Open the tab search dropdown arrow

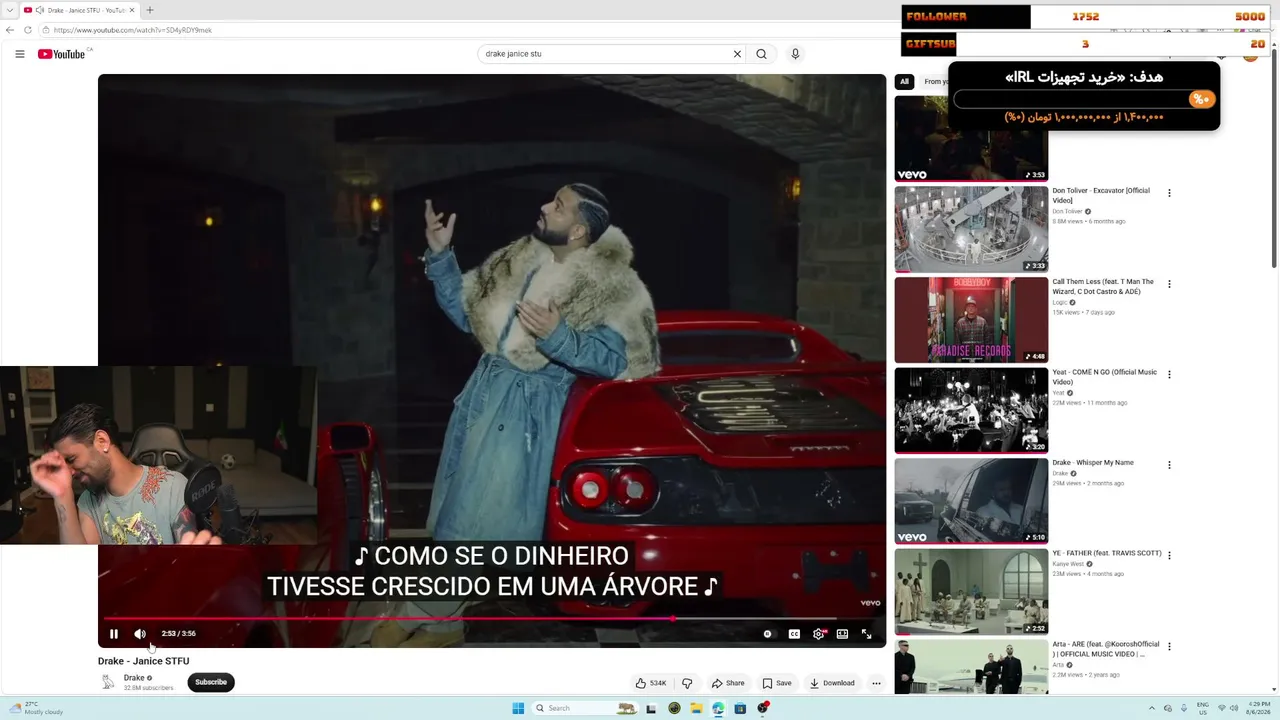tap(8, 10)
